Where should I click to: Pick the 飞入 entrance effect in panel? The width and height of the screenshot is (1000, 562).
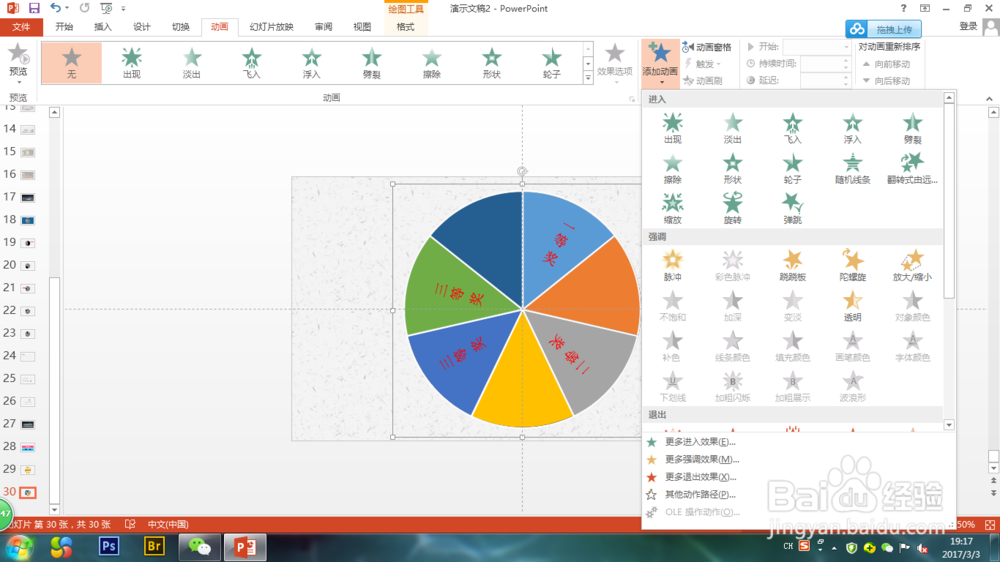[792, 128]
